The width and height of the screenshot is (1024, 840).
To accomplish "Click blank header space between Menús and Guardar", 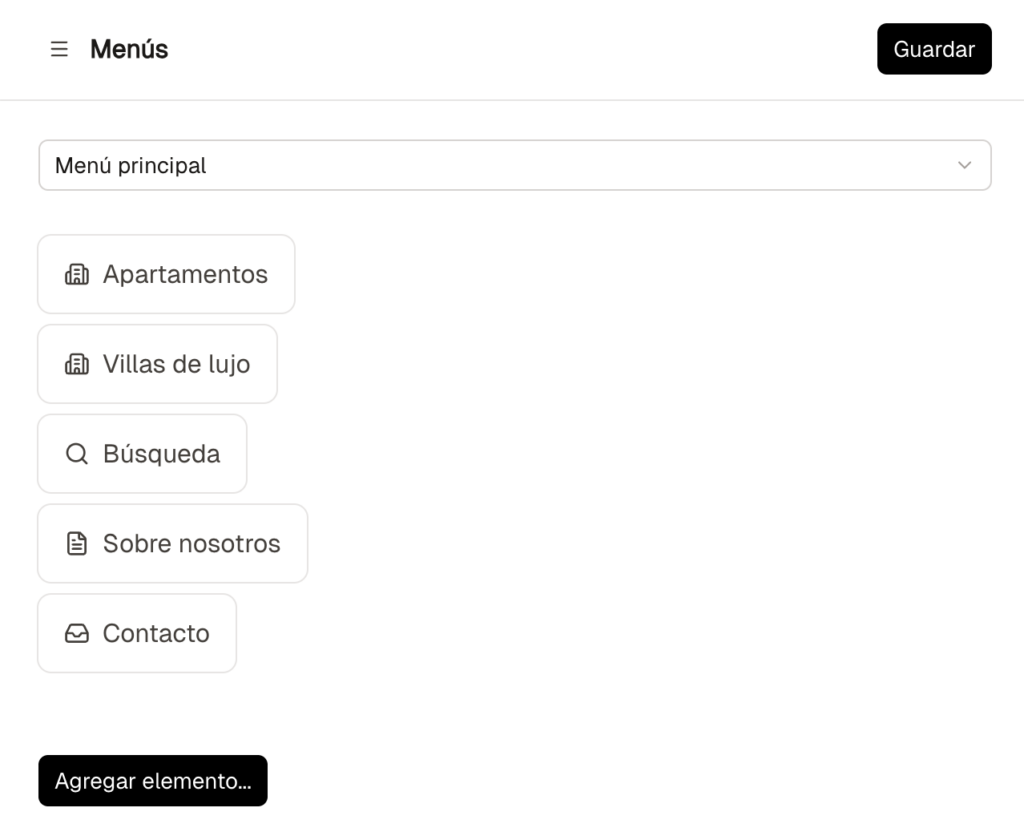I will coord(520,49).
